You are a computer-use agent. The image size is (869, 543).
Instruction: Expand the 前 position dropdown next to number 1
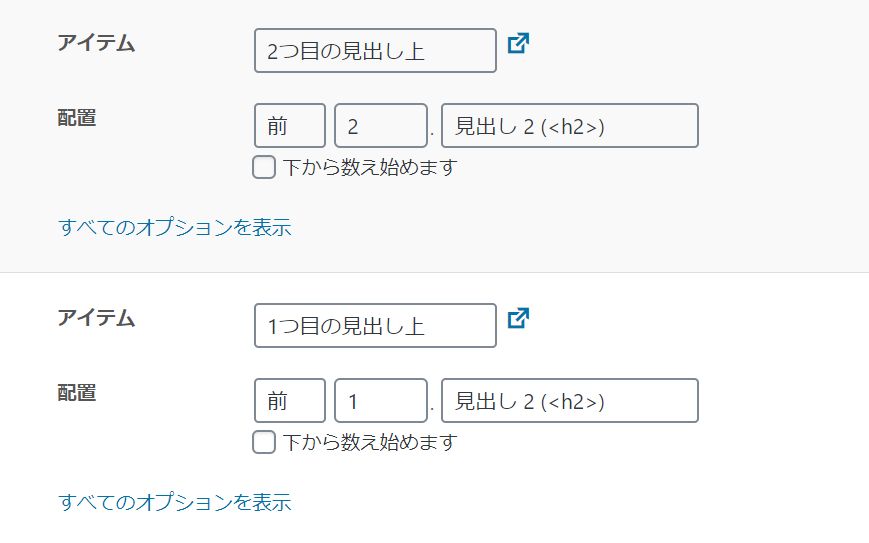tap(290, 401)
